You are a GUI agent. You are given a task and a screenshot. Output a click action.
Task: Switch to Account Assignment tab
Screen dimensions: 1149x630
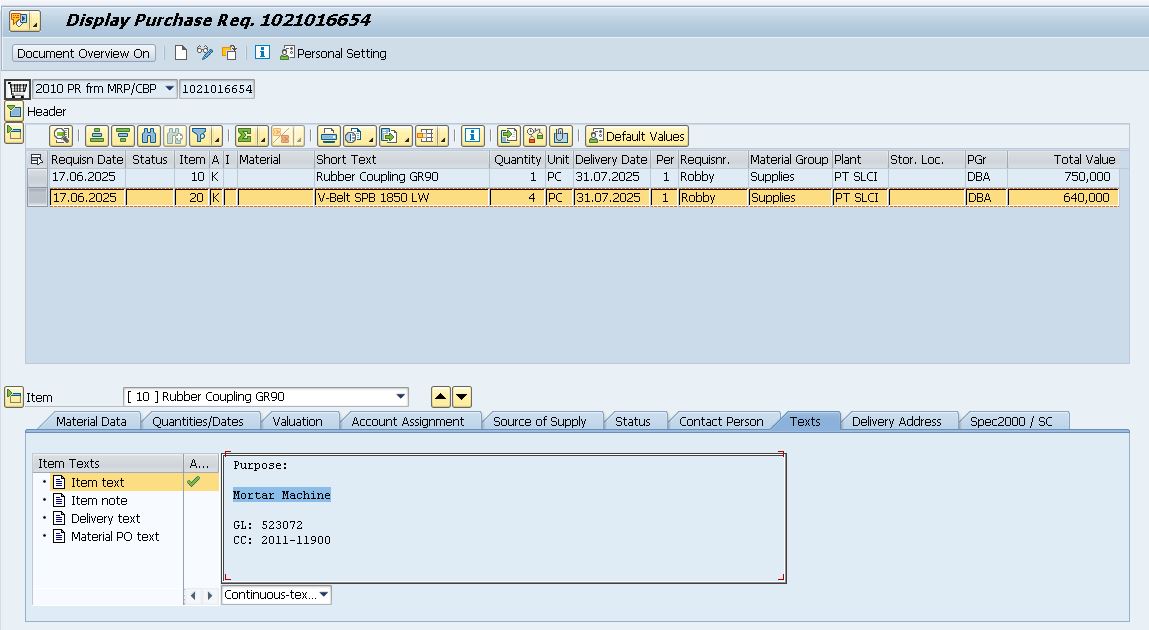(x=407, y=421)
